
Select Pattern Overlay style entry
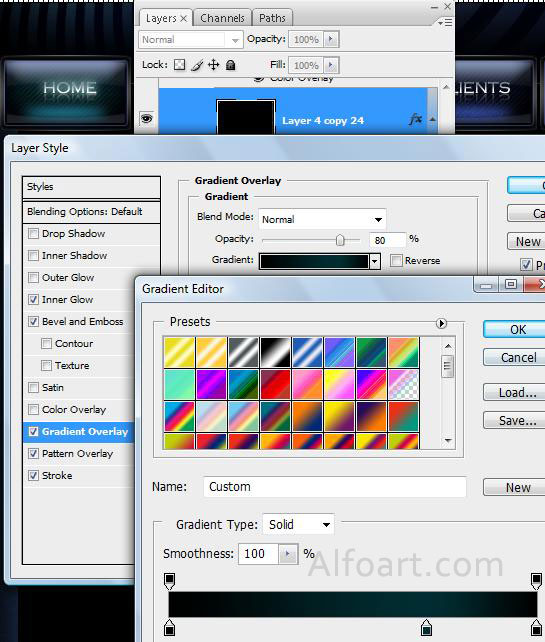[x=79, y=454]
